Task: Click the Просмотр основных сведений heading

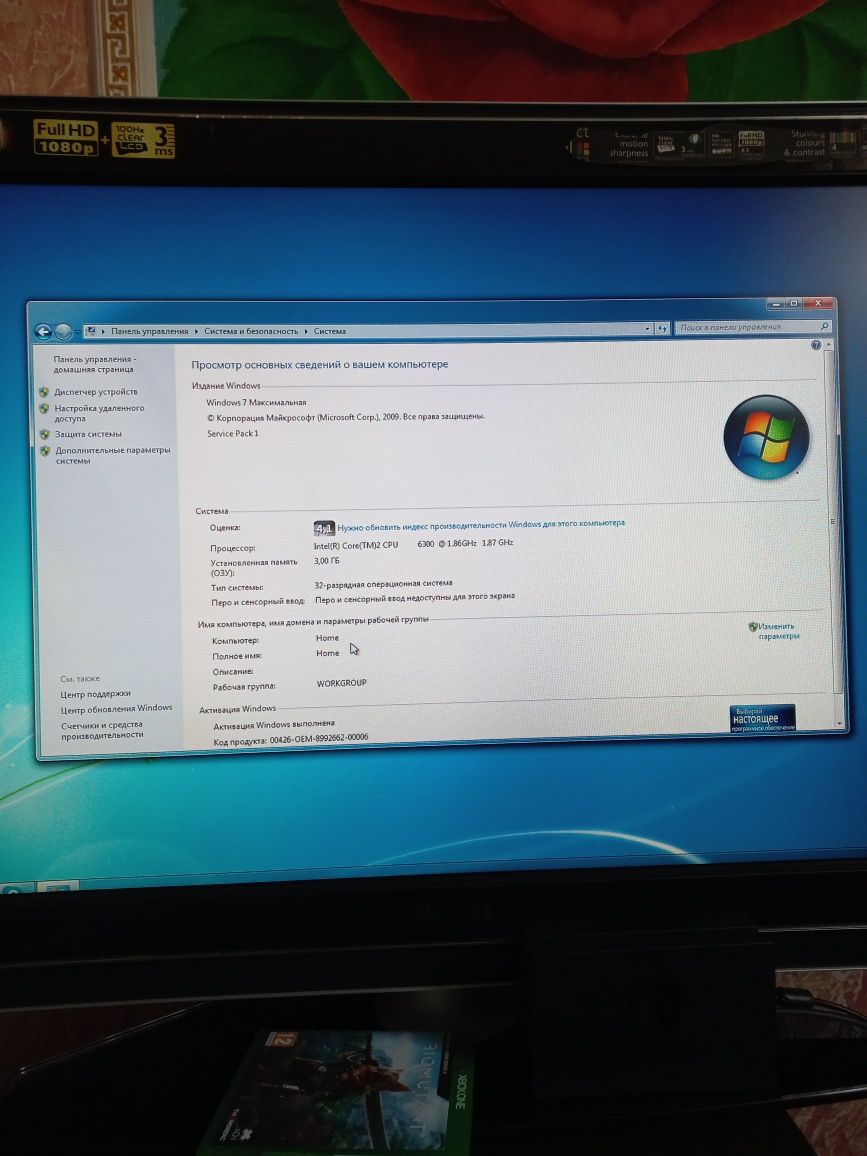Action: (320, 364)
